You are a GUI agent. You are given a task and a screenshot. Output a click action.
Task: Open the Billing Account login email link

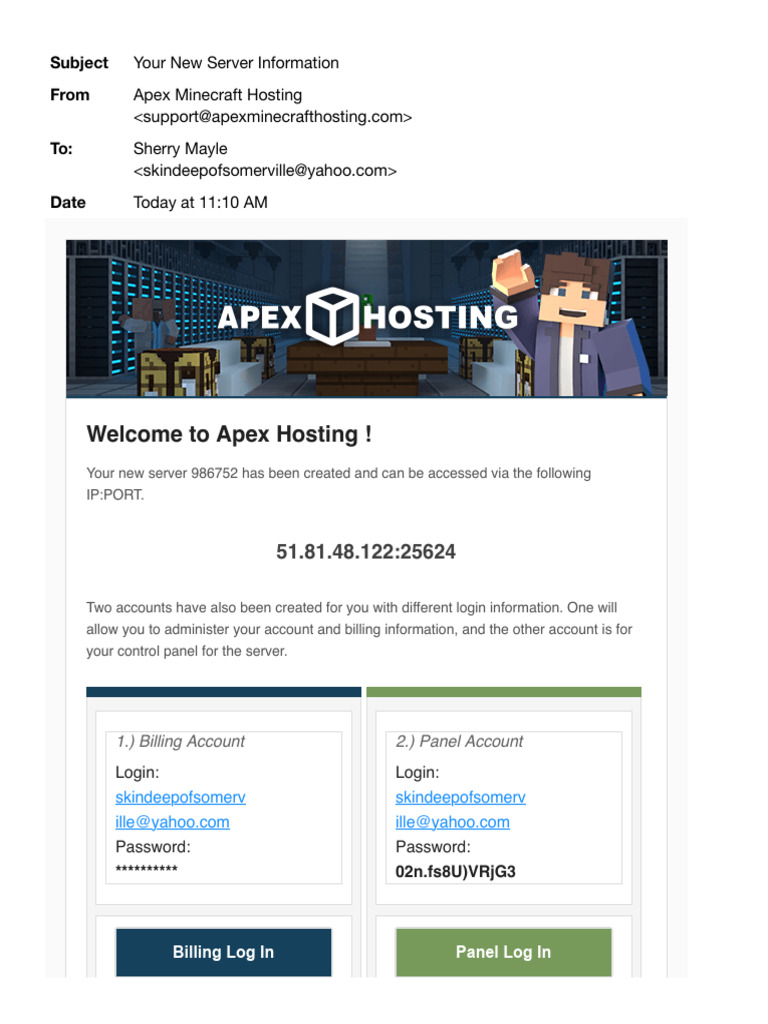pos(180,810)
